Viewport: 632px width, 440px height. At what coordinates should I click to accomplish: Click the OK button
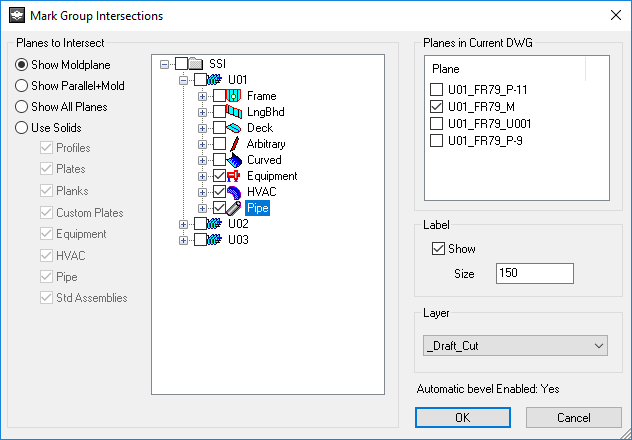463,417
